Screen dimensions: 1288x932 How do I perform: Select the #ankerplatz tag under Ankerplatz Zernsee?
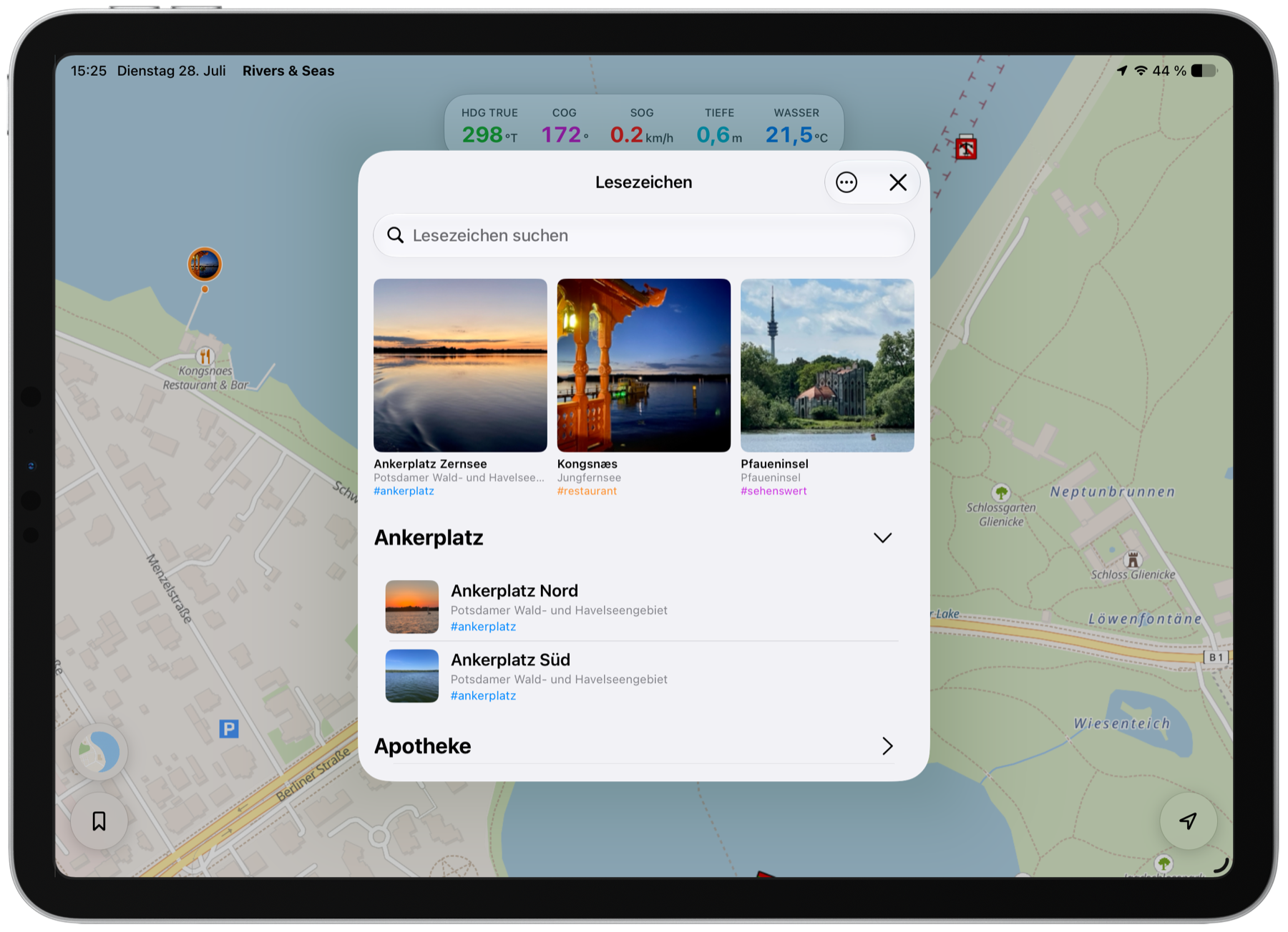click(404, 491)
